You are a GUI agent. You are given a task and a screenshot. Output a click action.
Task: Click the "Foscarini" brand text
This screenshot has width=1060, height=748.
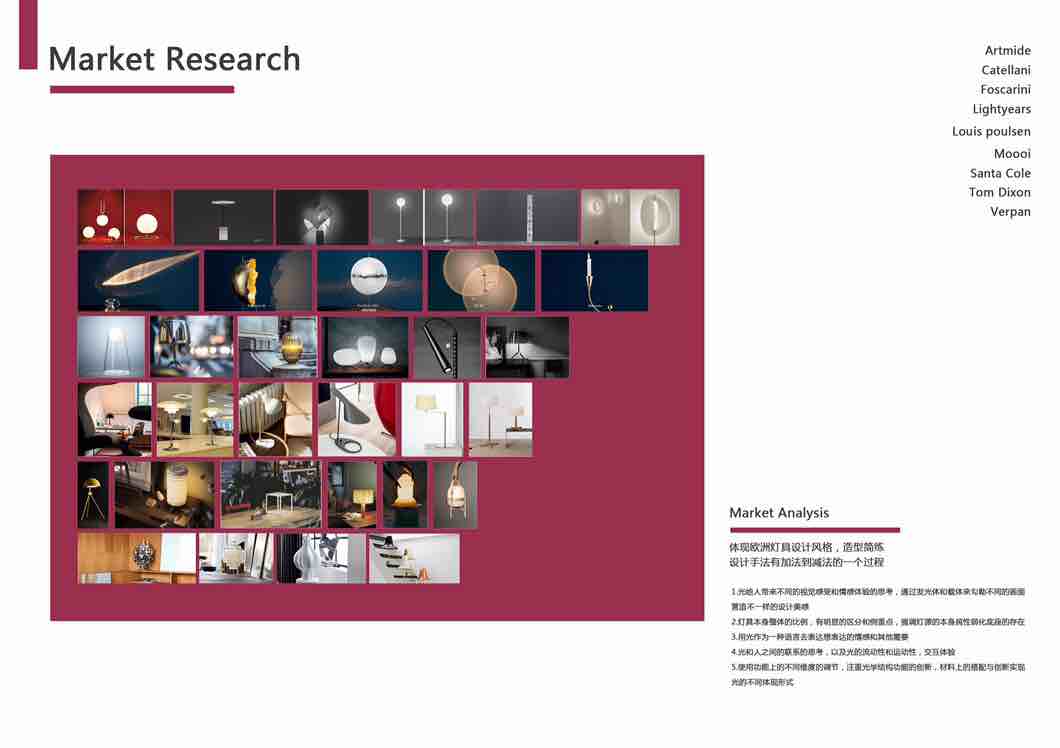pyautogui.click(x=1005, y=89)
